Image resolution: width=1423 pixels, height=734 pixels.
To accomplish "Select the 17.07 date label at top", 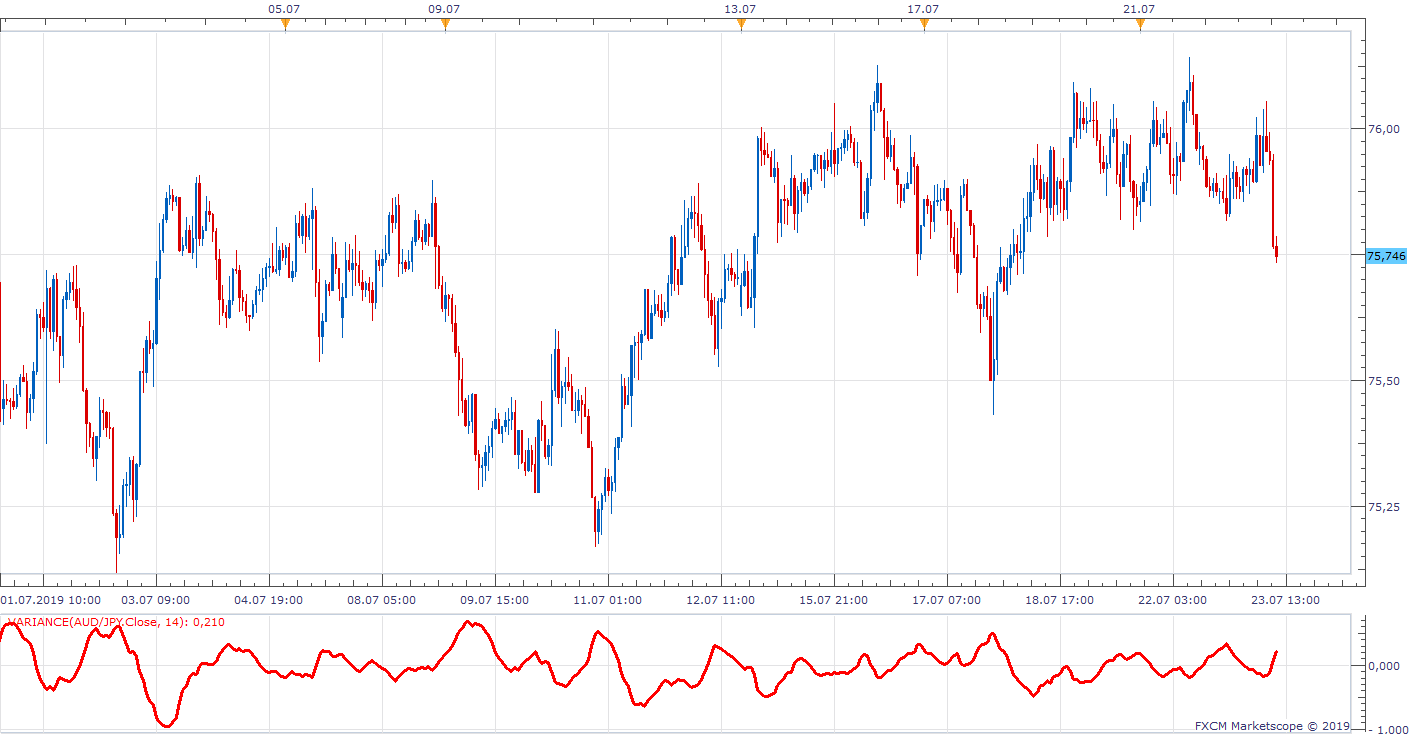I will tap(923, 9).
